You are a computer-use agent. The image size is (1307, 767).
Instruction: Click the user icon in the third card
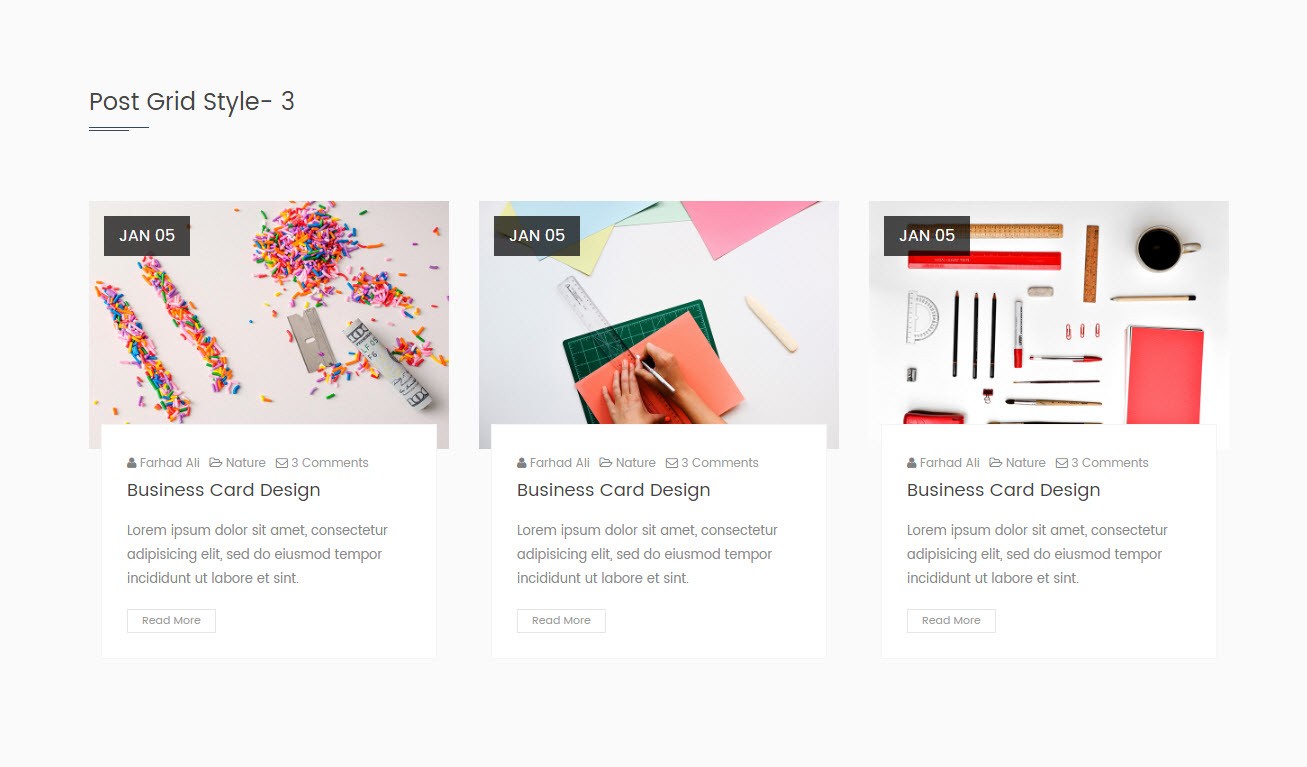pos(912,463)
